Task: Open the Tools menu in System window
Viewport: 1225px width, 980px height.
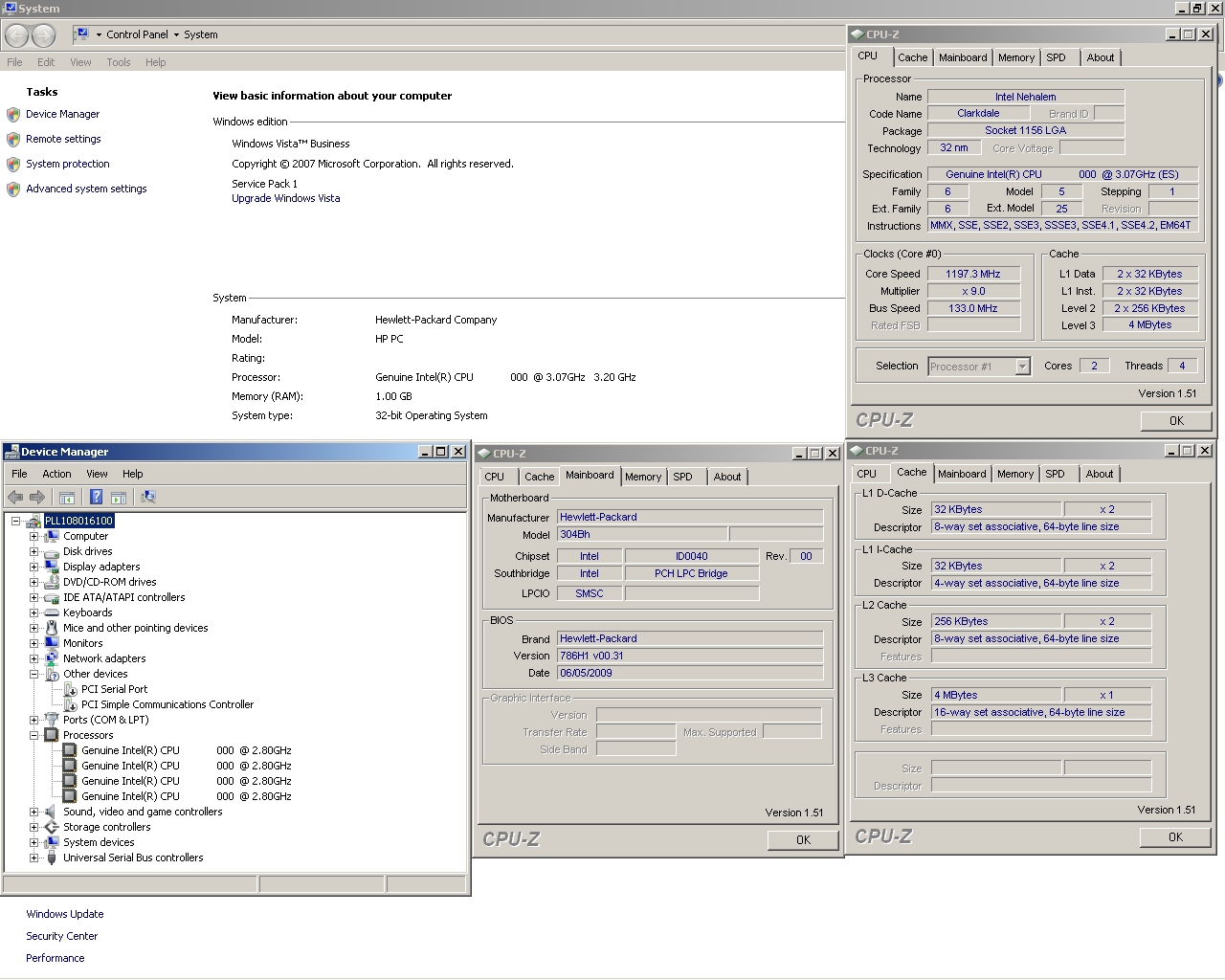Action: tap(119, 62)
